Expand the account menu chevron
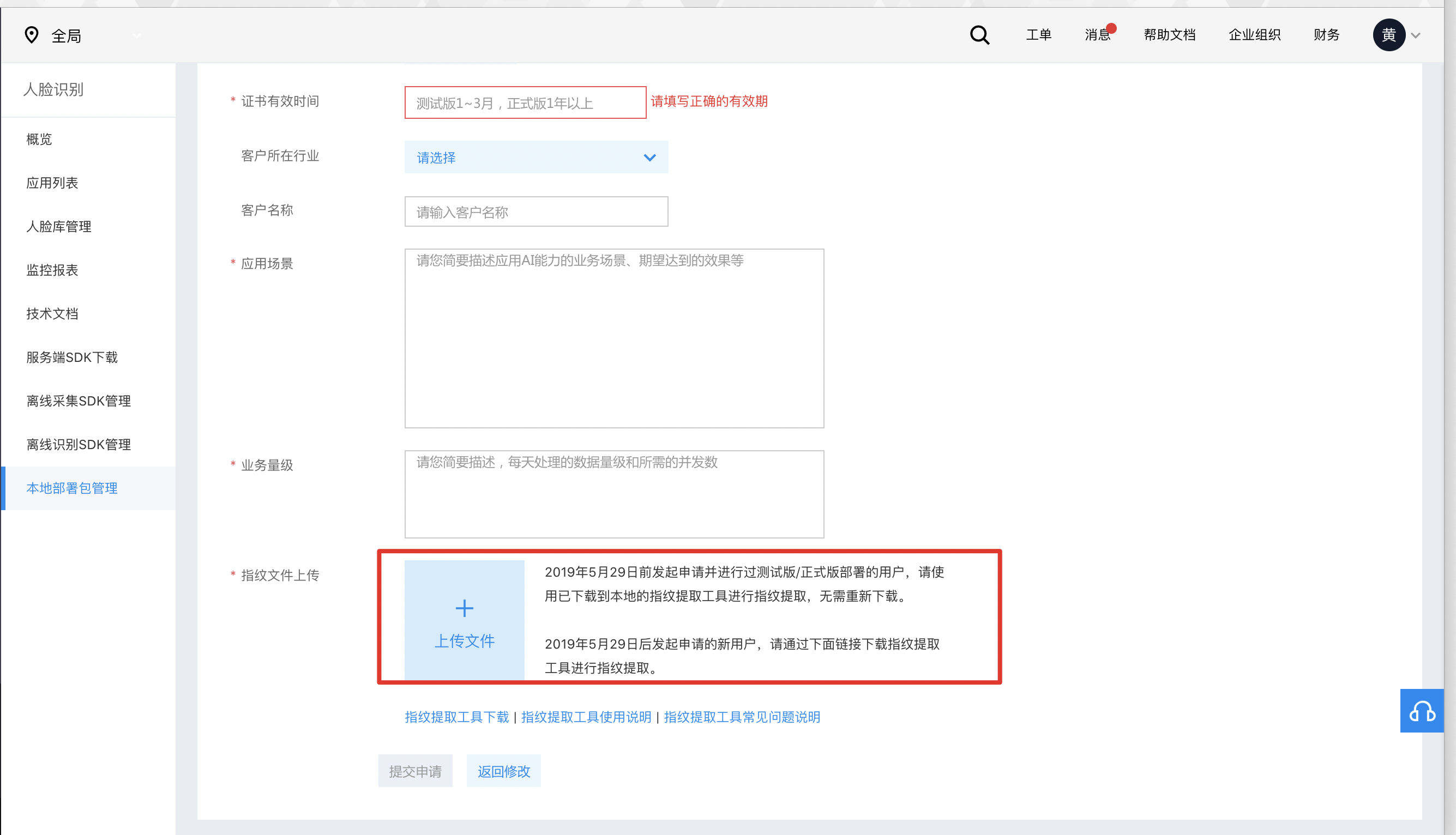 [1416, 35]
